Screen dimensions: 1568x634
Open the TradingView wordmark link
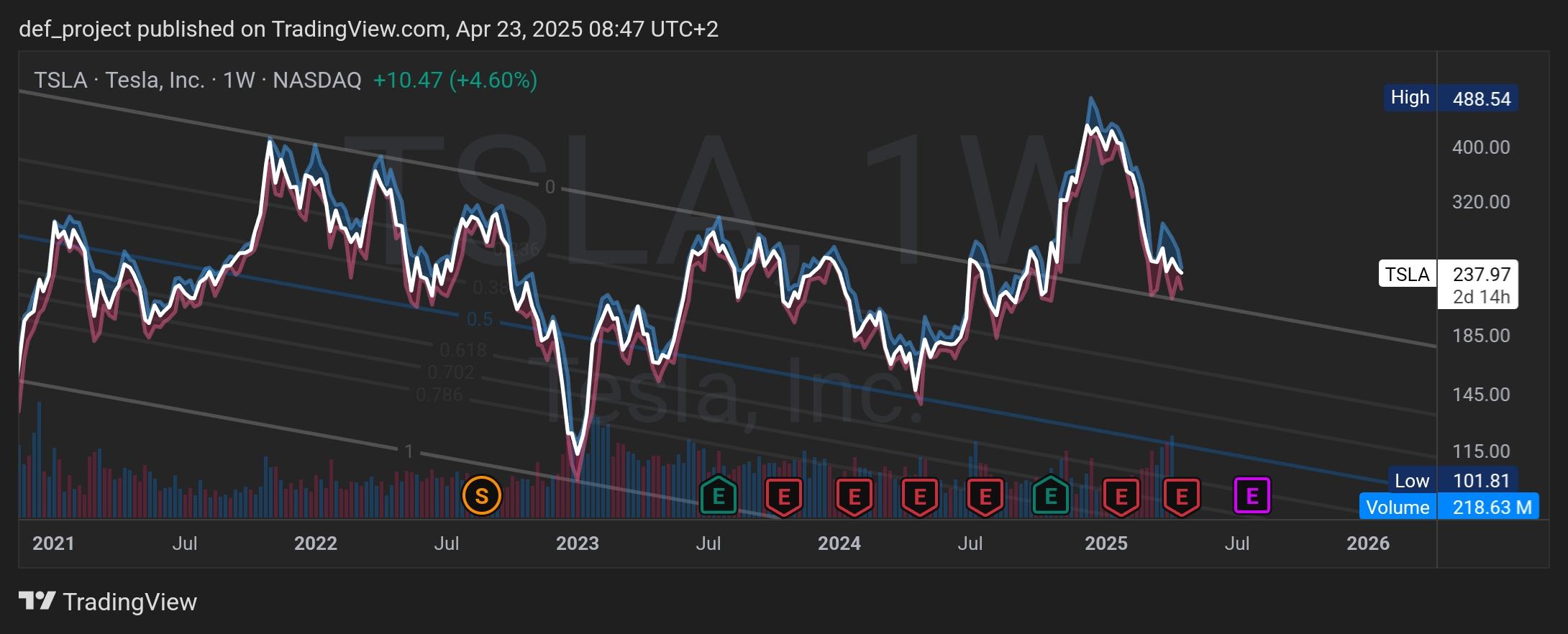click(130, 602)
